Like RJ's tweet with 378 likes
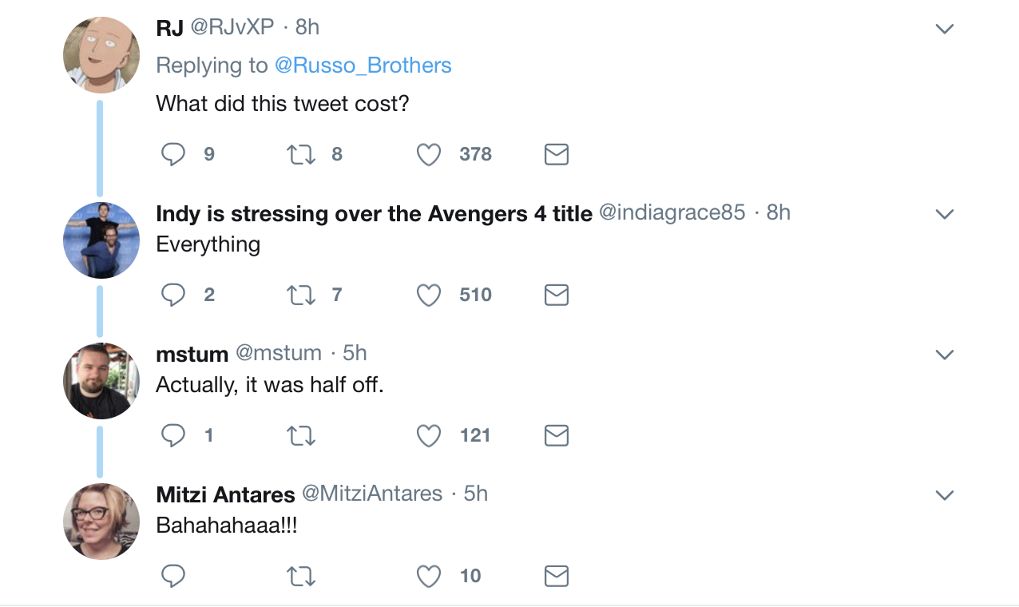This screenshot has width=1019, height=607. click(x=429, y=154)
